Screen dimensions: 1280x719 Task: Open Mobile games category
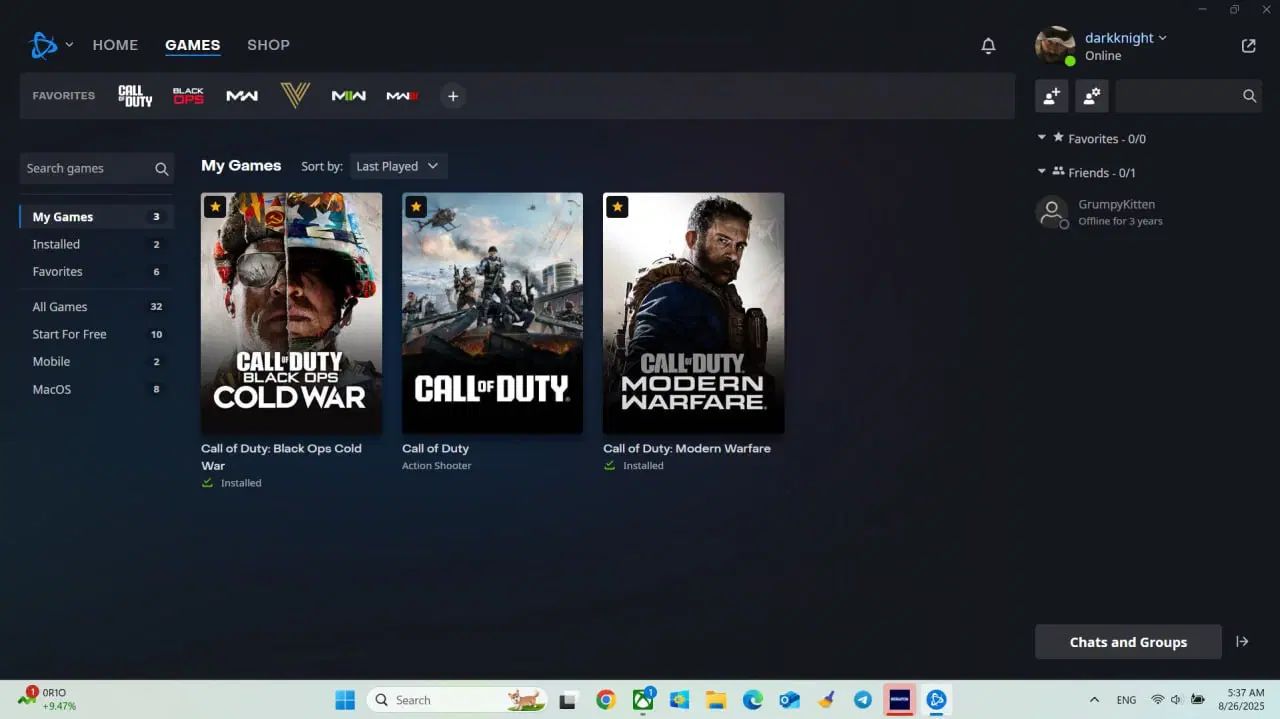pyautogui.click(x=97, y=362)
